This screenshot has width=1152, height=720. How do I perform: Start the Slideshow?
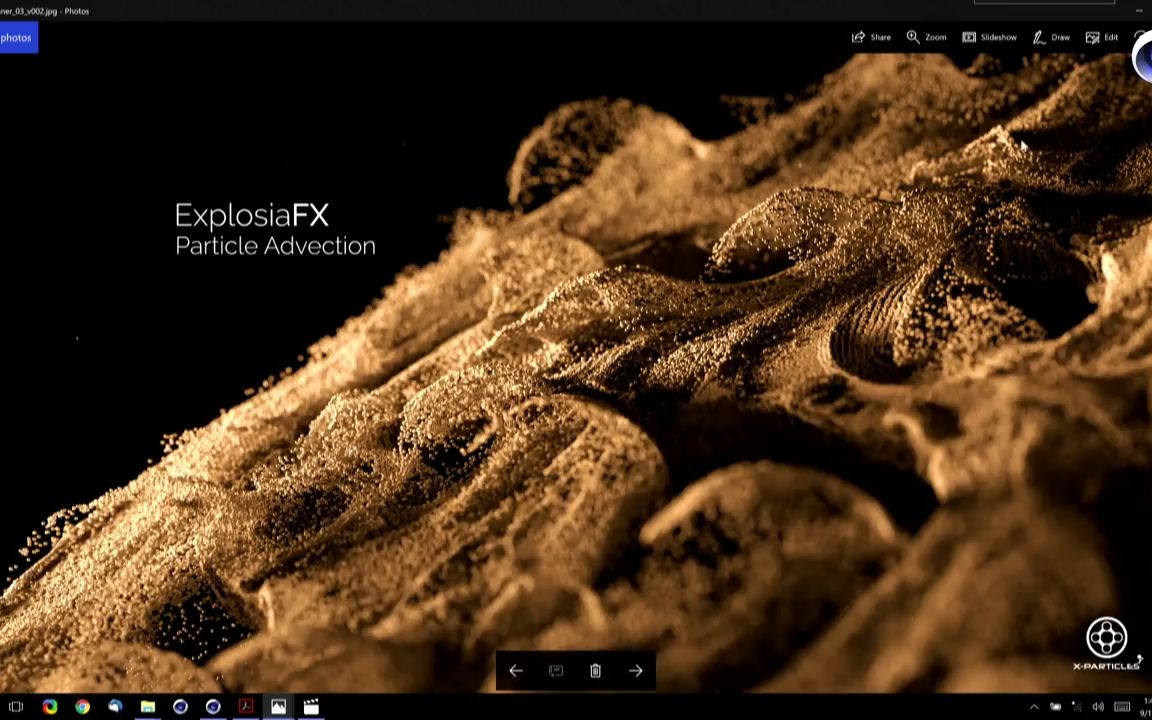tap(989, 37)
